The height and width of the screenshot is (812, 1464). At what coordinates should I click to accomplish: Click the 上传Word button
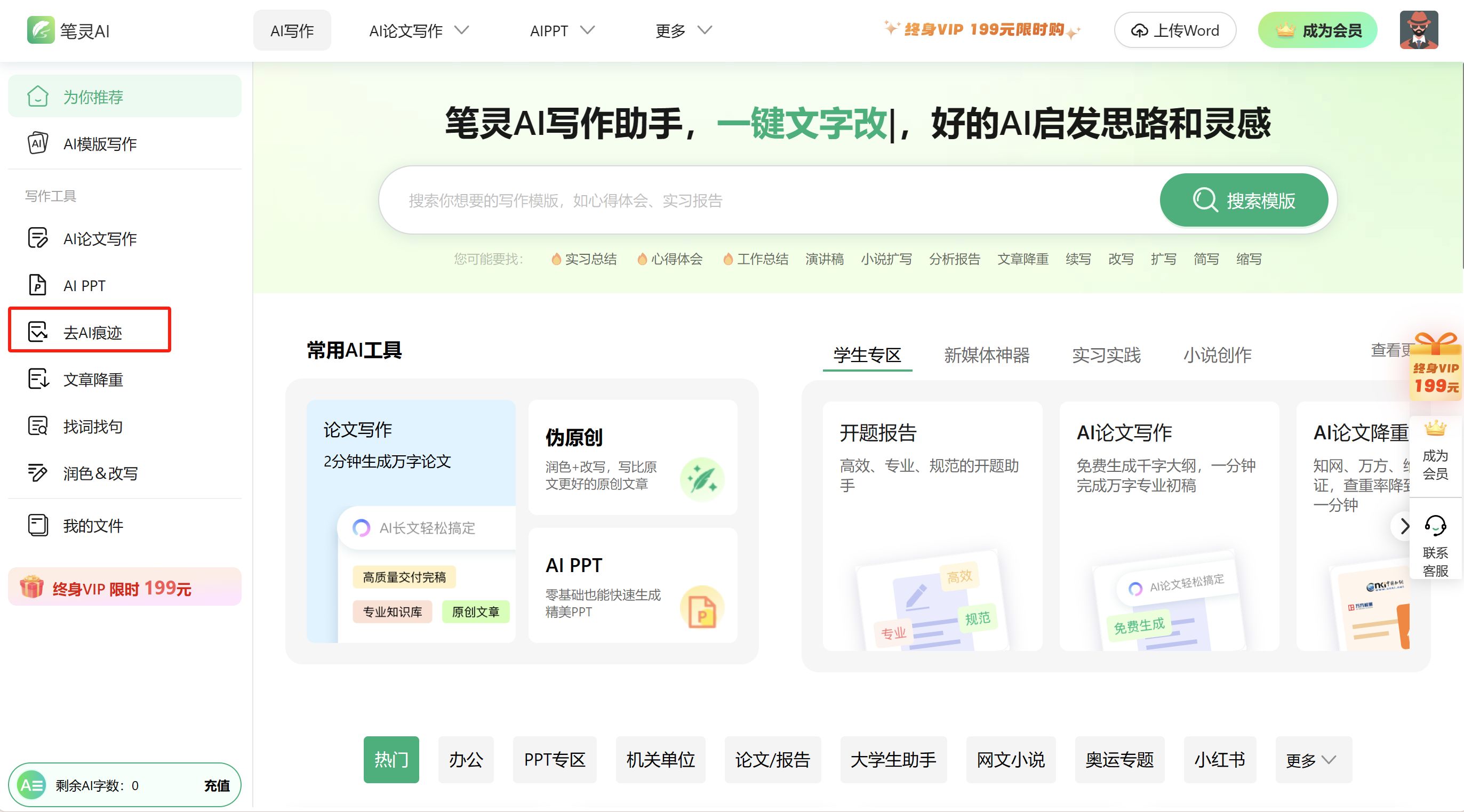pyautogui.click(x=1175, y=30)
